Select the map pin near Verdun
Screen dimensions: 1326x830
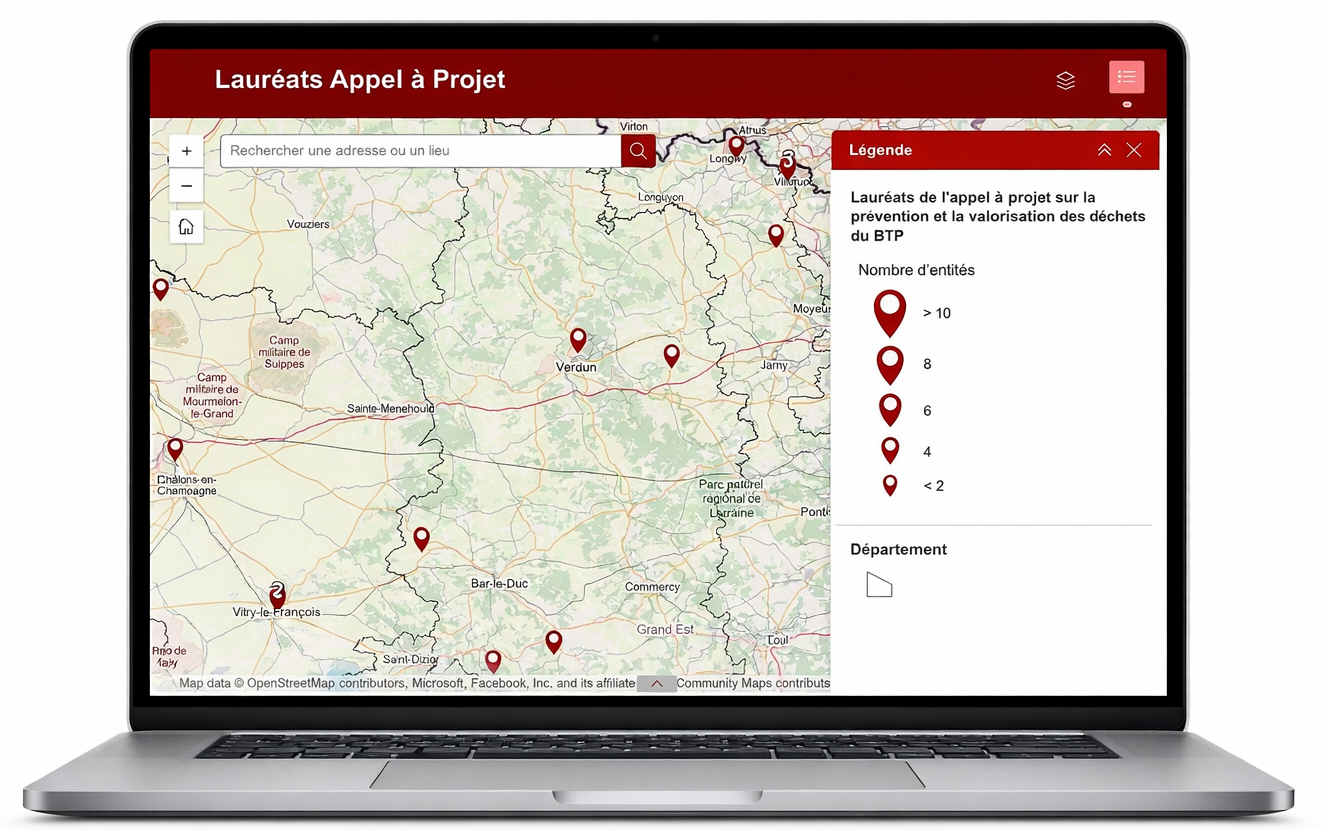click(578, 341)
